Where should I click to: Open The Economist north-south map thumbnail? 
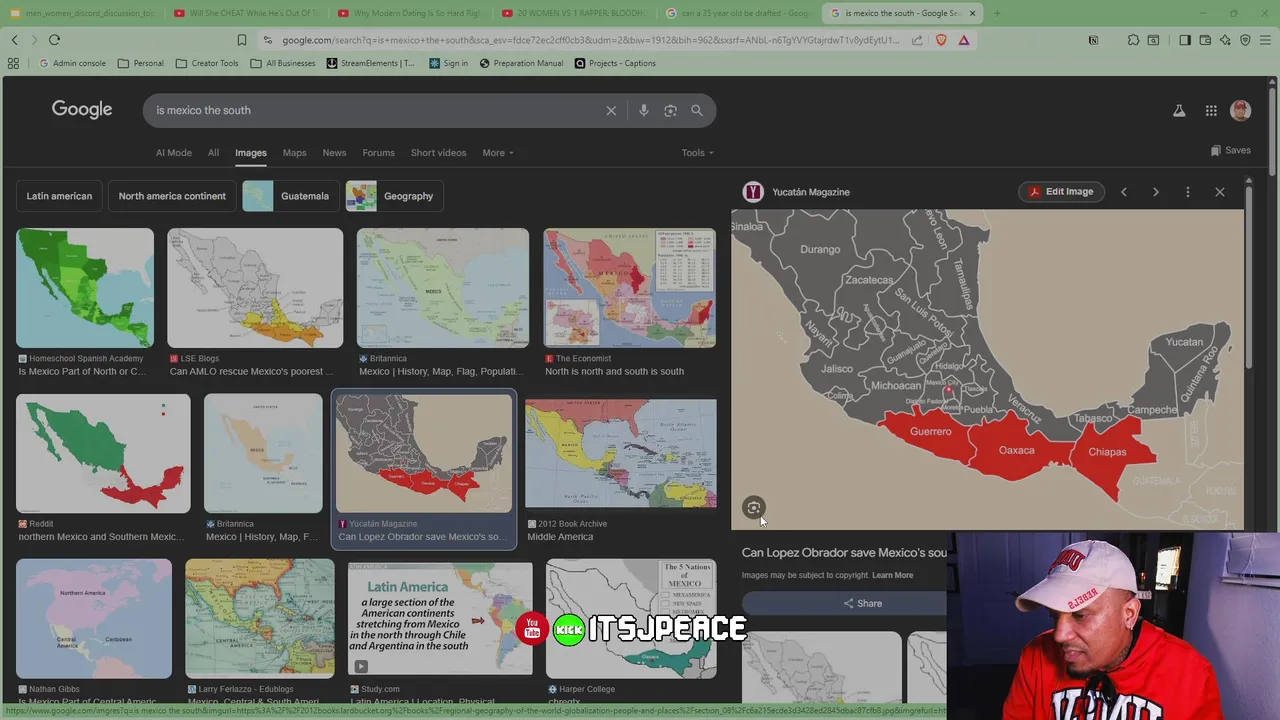pyautogui.click(x=630, y=288)
